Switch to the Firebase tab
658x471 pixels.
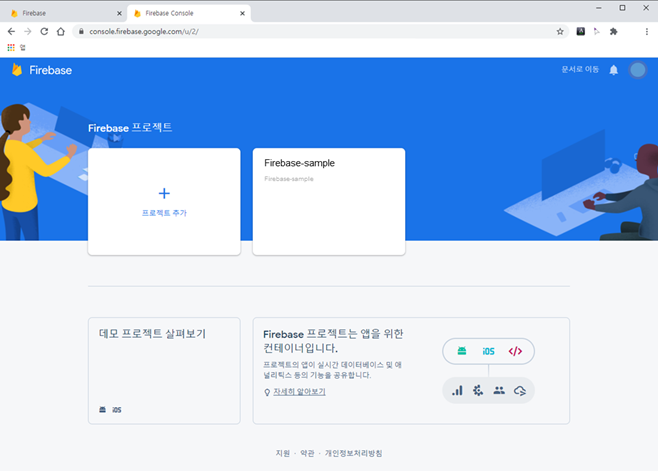pyautogui.click(x=64, y=13)
